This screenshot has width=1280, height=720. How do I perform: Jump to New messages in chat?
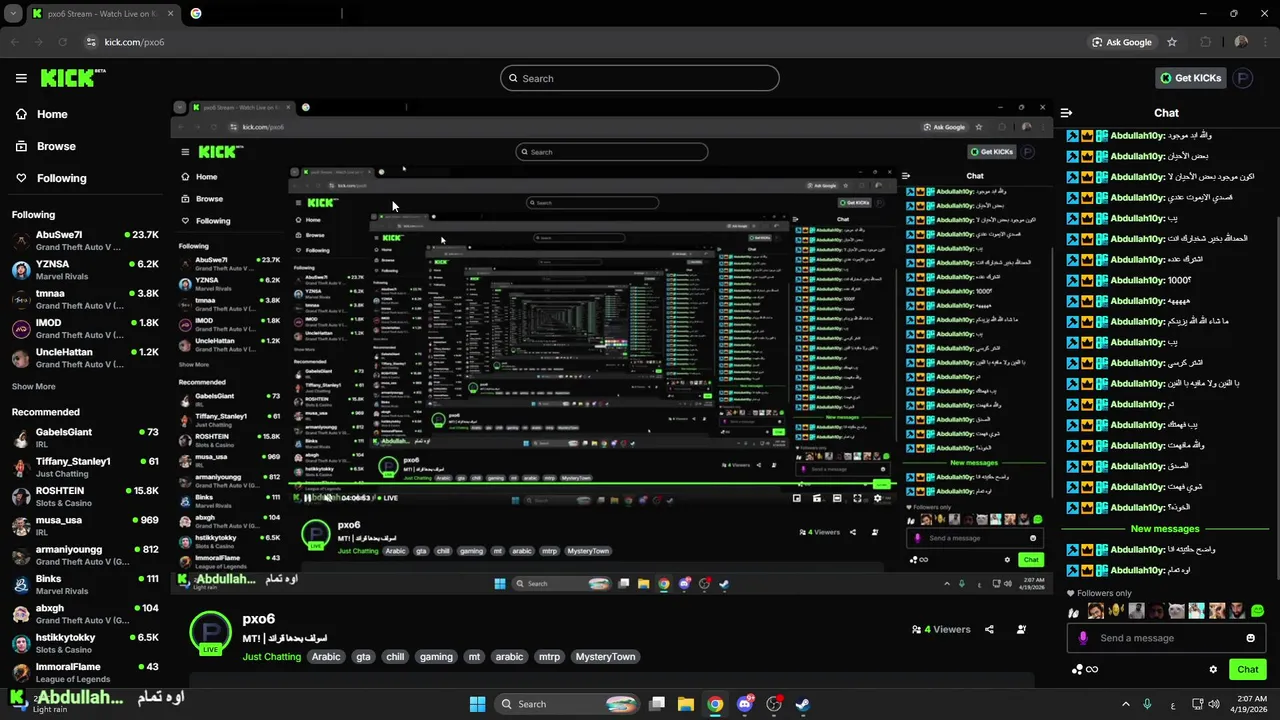click(1165, 528)
